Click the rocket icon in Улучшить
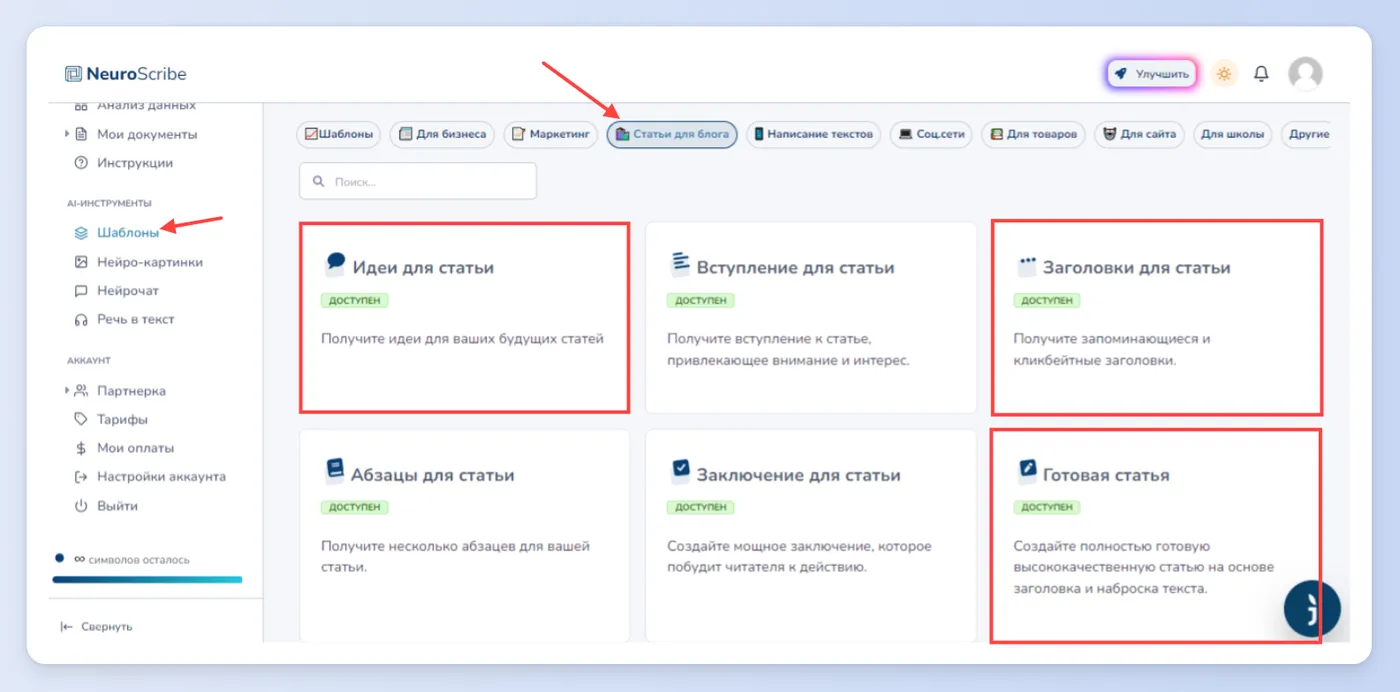Image resolution: width=1400 pixels, height=692 pixels. point(1121,74)
